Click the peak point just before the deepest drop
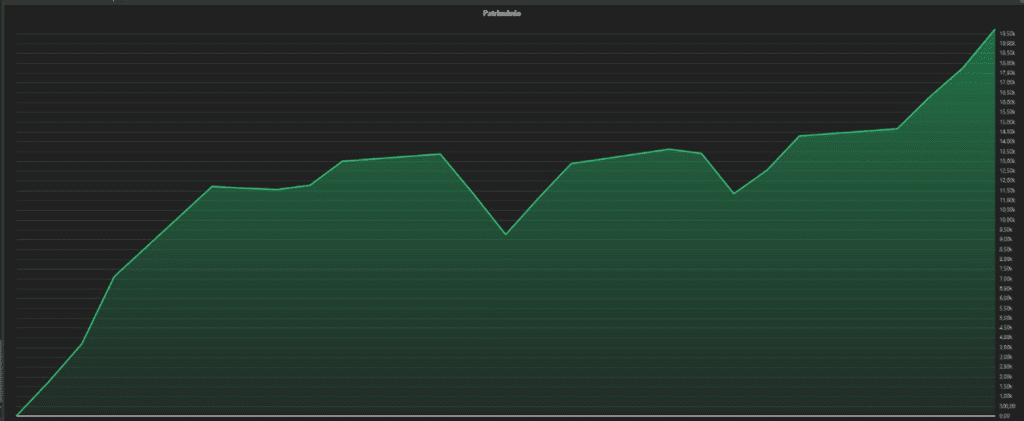Screen dimensions: 1024x421 [441, 154]
